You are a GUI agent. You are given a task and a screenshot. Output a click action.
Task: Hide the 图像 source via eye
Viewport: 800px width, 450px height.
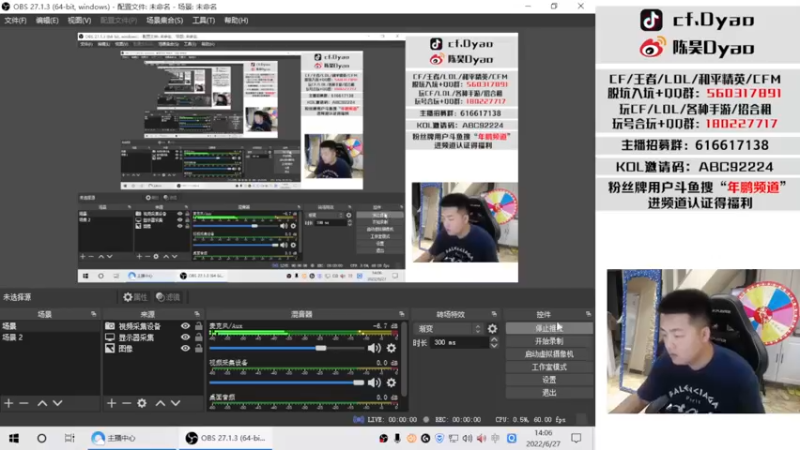(x=185, y=348)
